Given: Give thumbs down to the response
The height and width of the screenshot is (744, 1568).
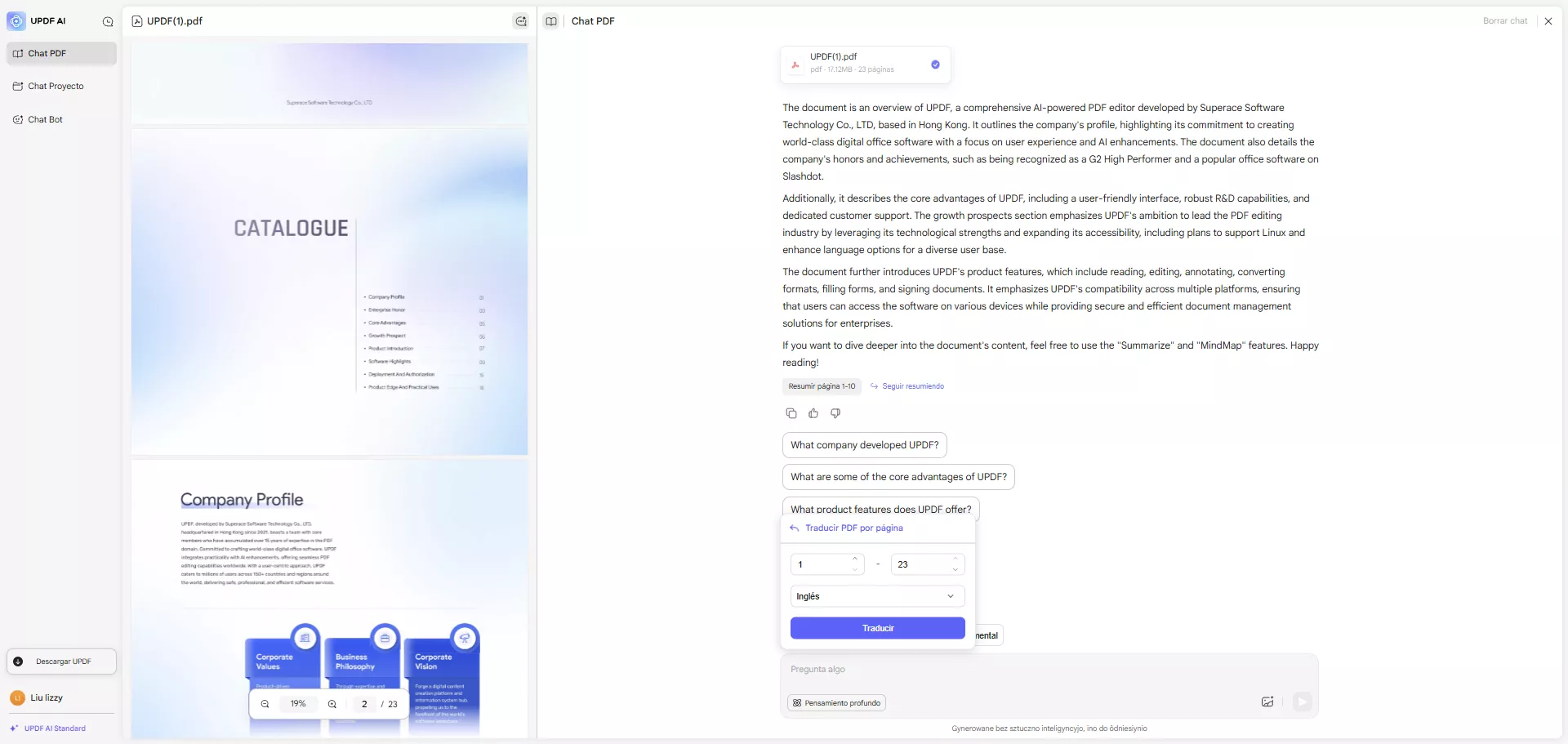Looking at the screenshot, I should 835,413.
